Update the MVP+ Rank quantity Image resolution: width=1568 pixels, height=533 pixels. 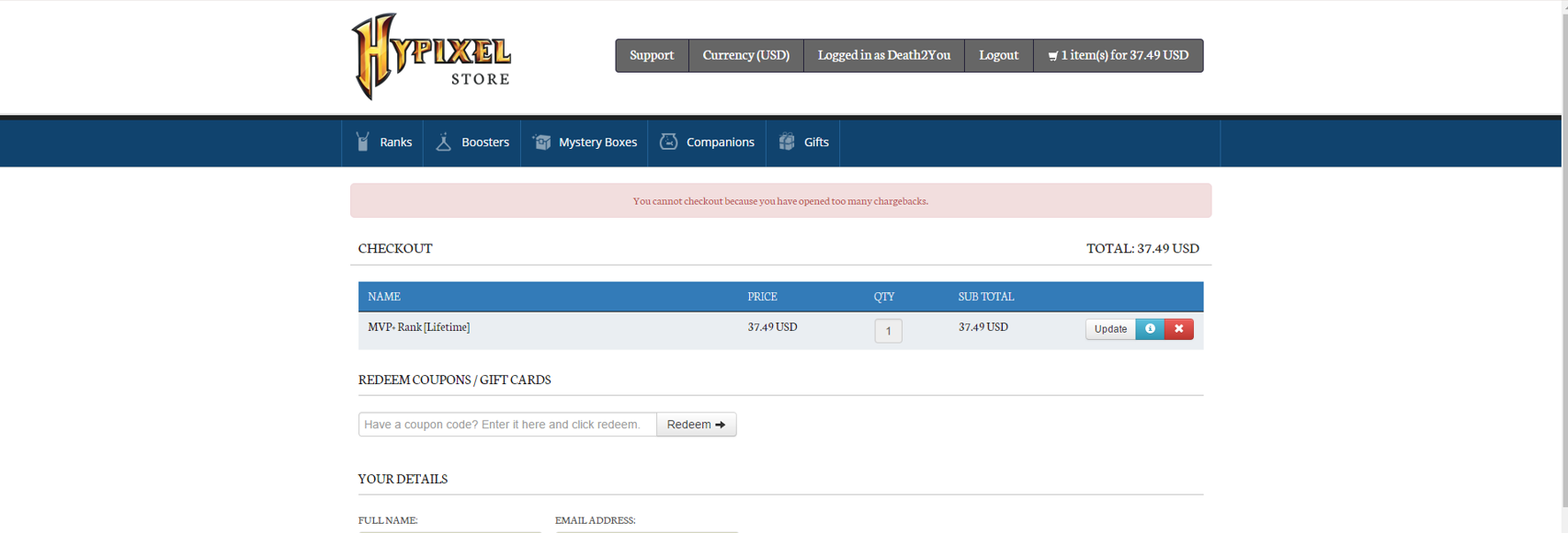pyautogui.click(x=1110, y=329)
